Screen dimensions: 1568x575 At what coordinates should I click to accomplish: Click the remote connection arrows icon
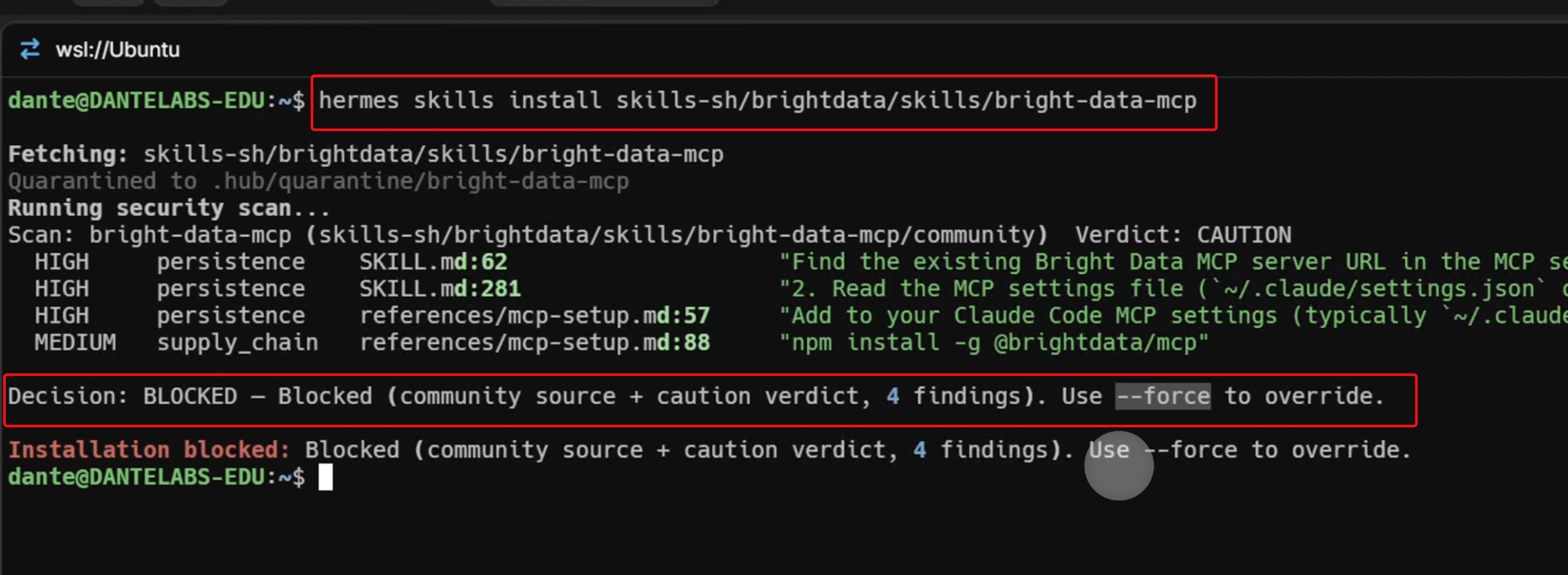[x=30, y=49]
